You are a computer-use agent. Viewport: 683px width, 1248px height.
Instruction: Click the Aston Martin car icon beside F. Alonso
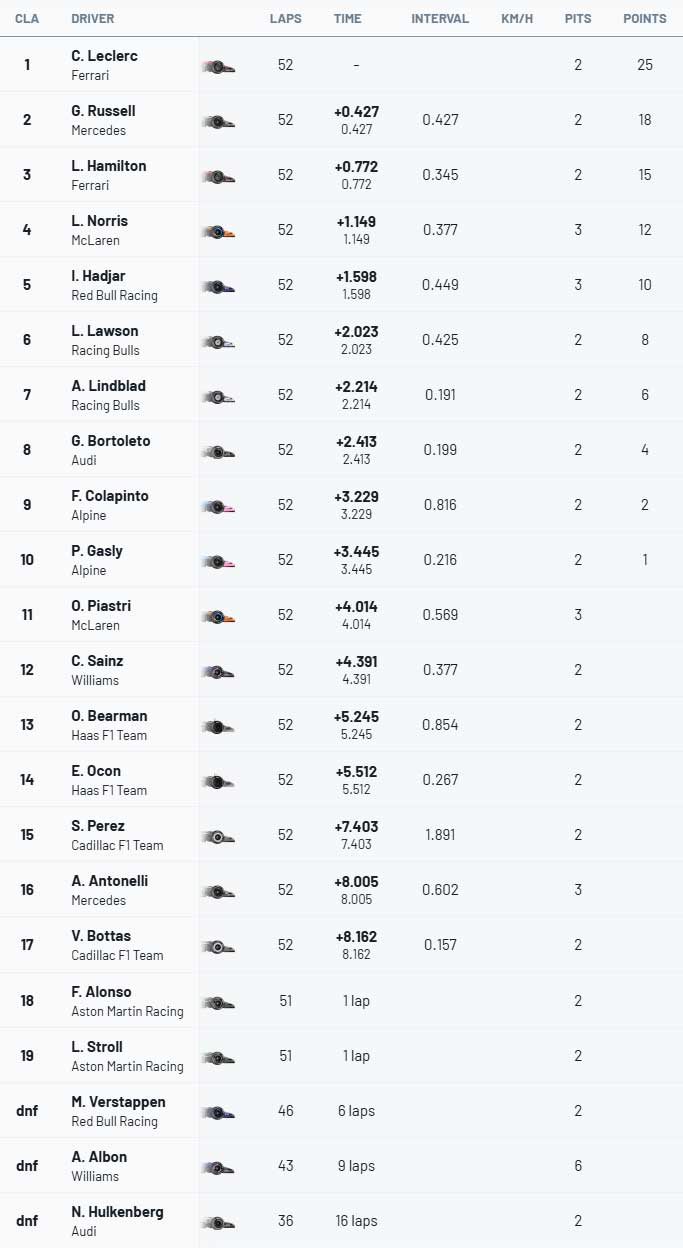(219, 1001)
